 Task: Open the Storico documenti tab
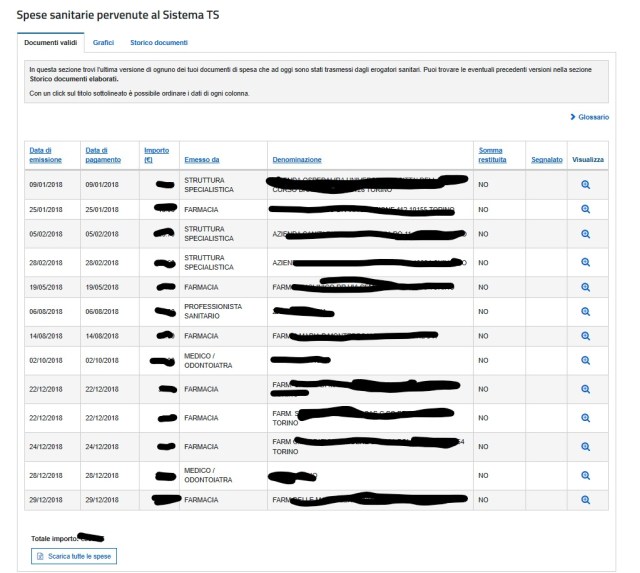(159, 43)
